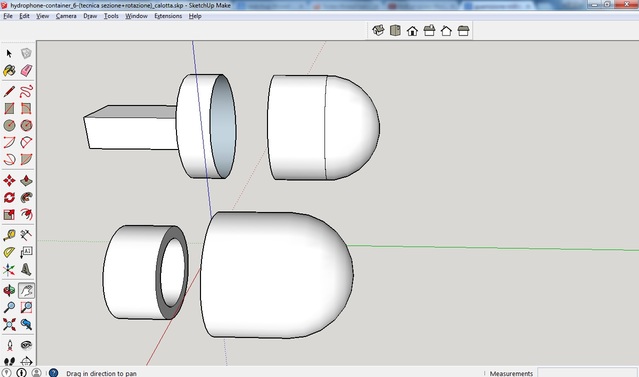Activate the Scale tool
639x377 pixels.
[9, 214]
